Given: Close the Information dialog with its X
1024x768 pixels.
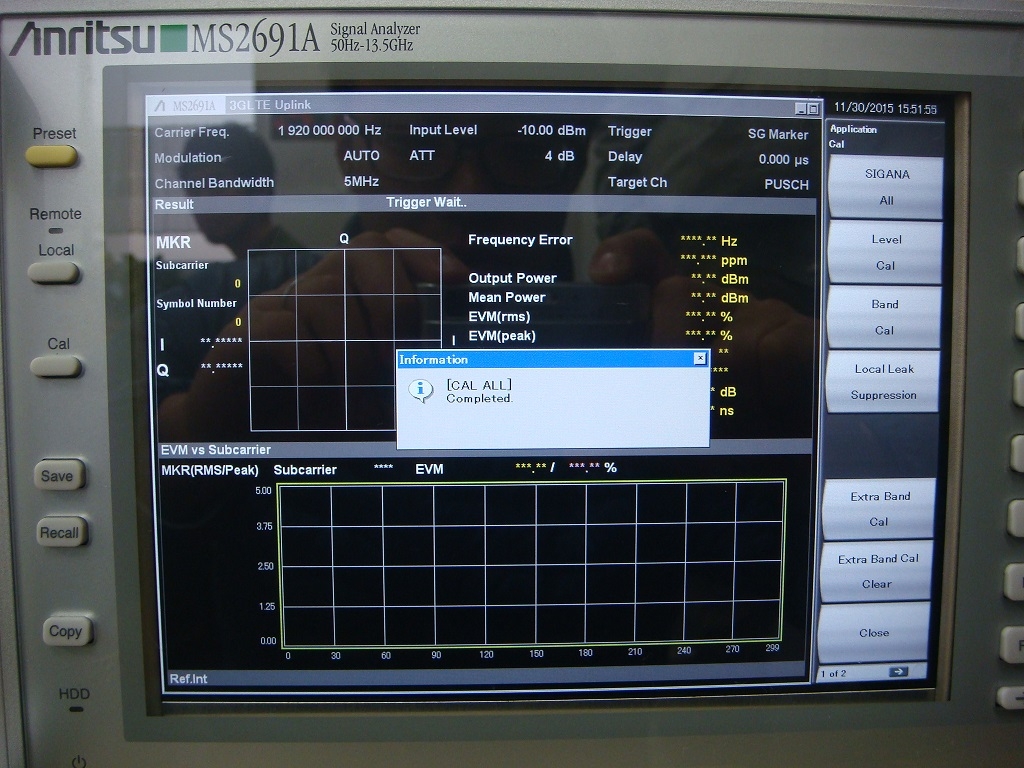Looking at the screenshot, I should (699, 358).
